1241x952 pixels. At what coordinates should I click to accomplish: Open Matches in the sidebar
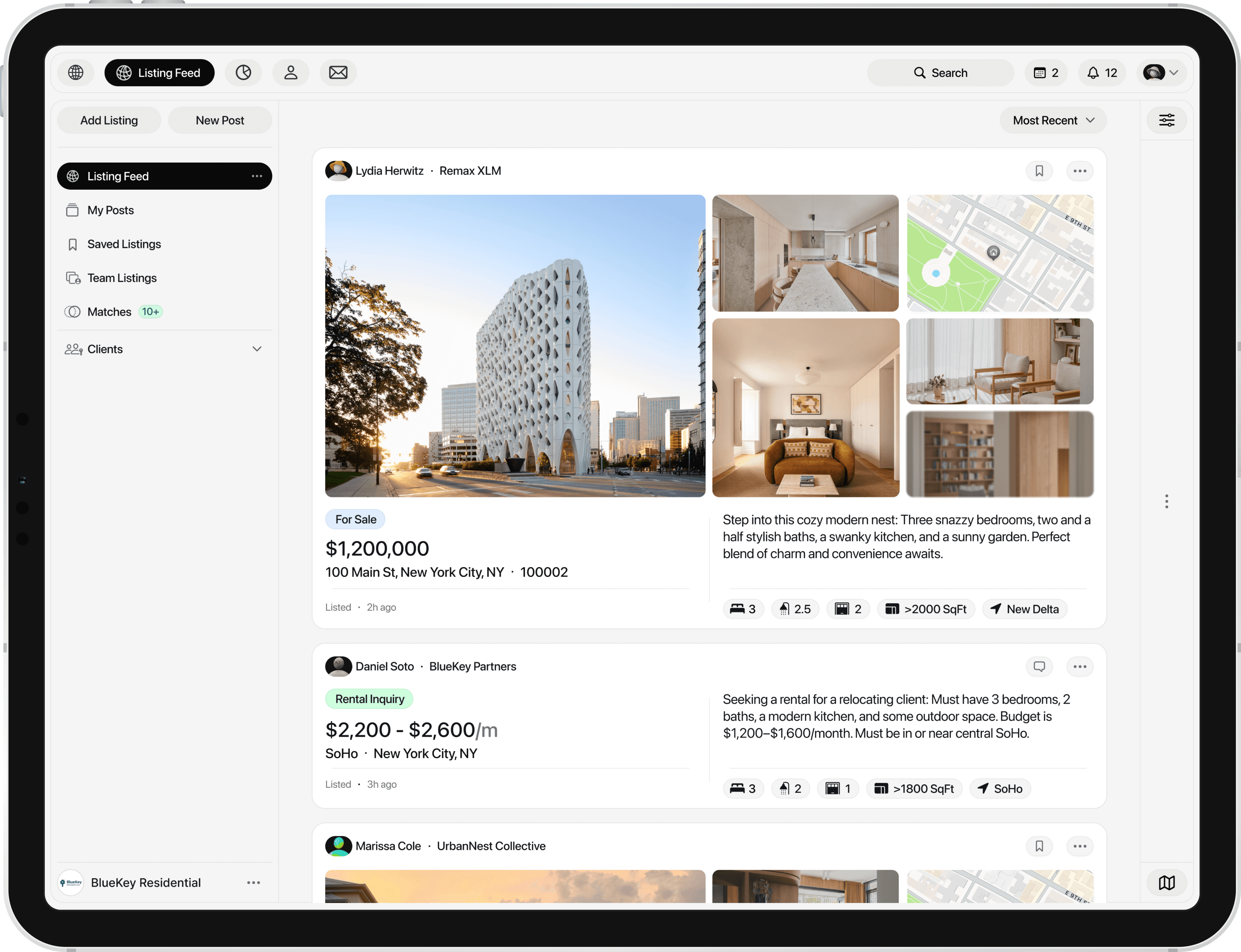110,312
